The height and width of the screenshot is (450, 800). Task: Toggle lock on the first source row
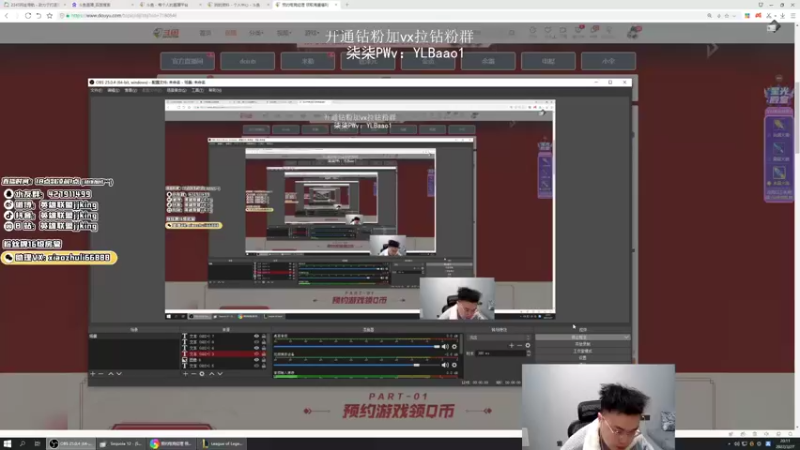coord(264,336)
